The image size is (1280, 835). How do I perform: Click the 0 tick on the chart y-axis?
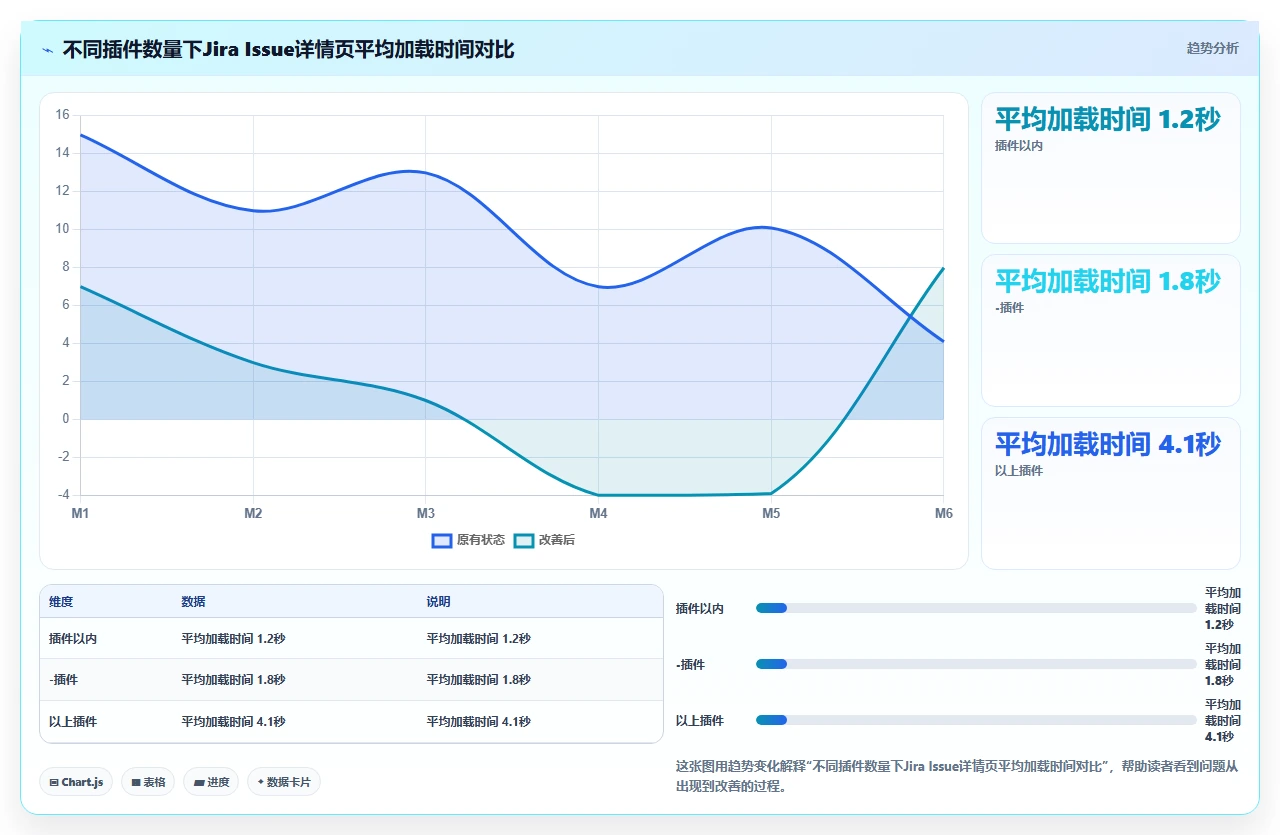[66, 419]
